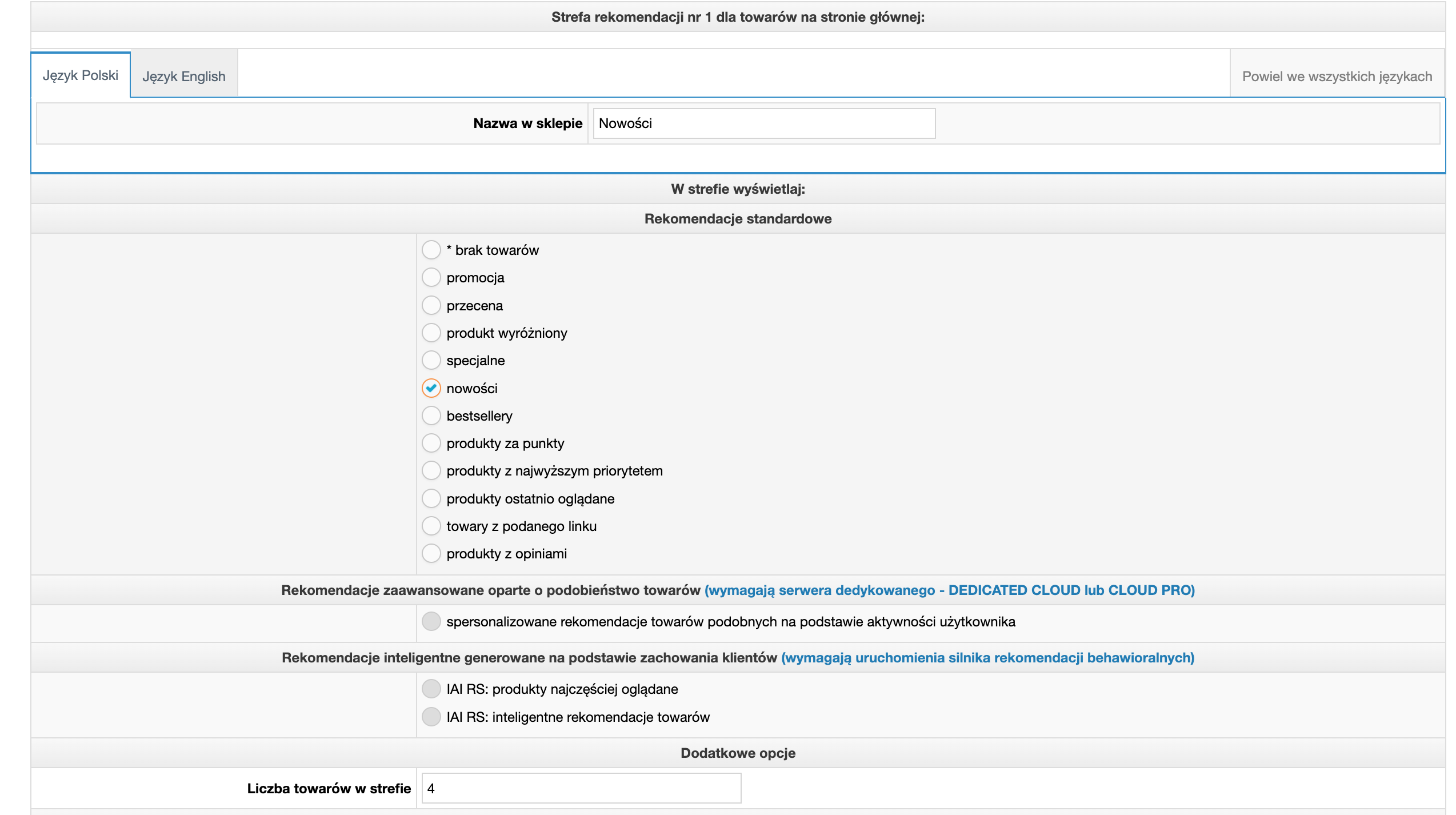Choose the 'promocja' radio button
The width and height of the screenshot is (1456, 815).
coord(431,277)
